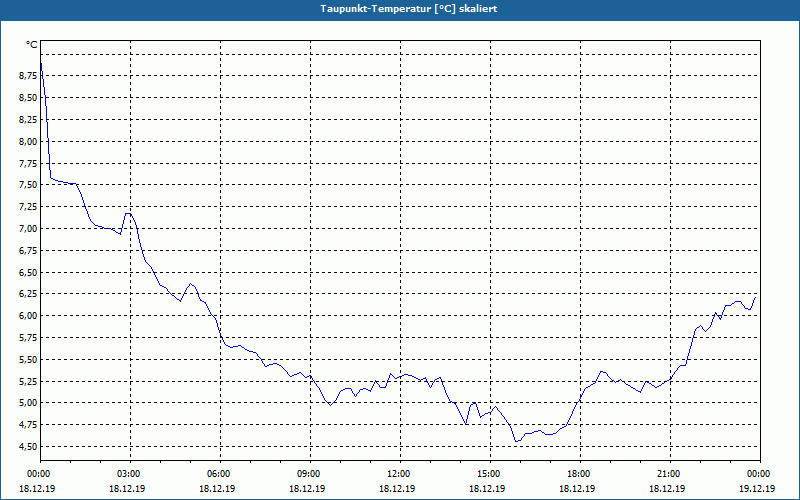Screen dimensions: 800x500
Task: Click the 19.12.19 date label
Action: pyautogui.click(x=757, y=488)
